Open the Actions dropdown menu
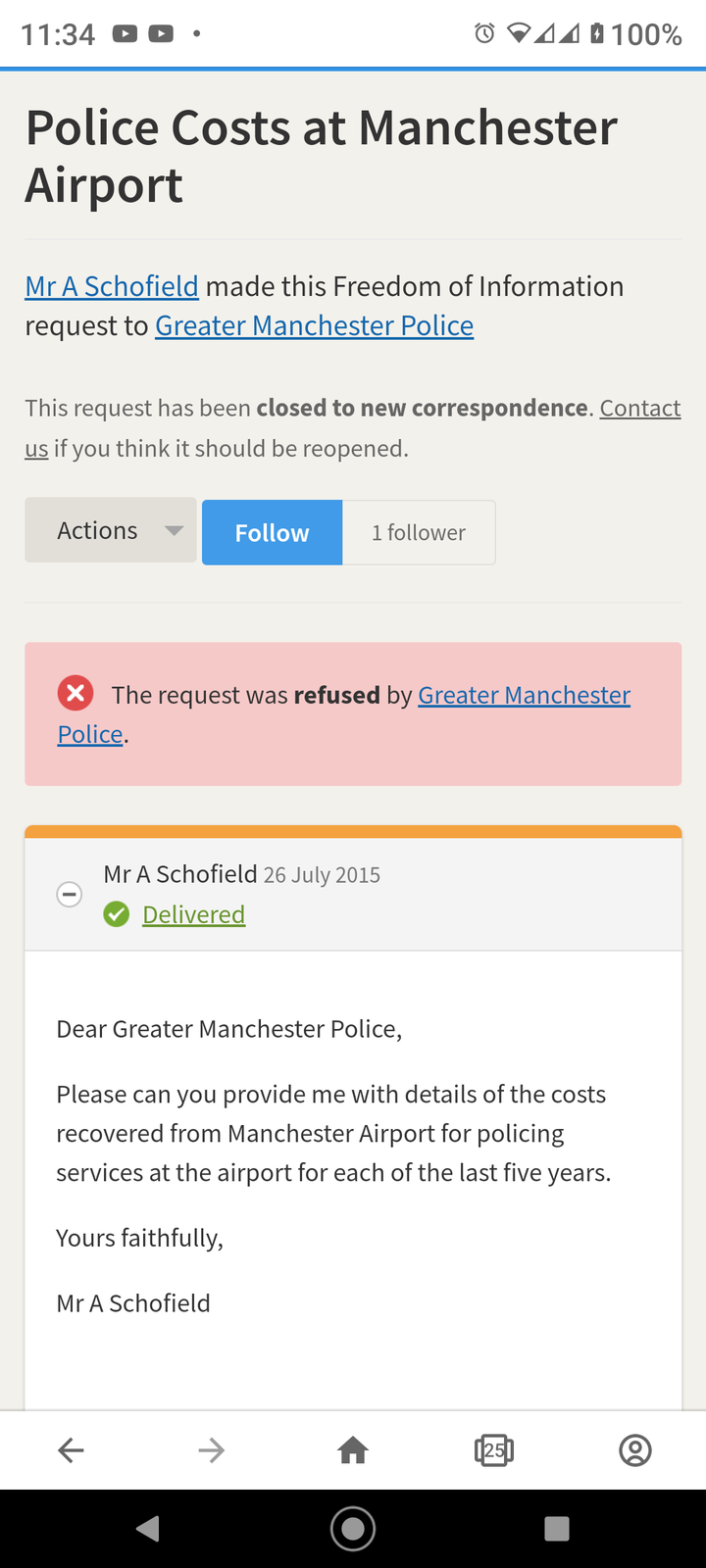The image size is (706, 1568). 110,529
